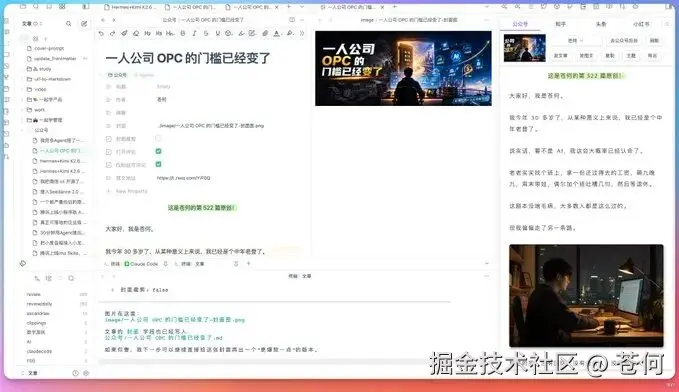This screenshot has width=679, height=392.
Task: Click the redo arrow in editor toolbar
Action: click(x=113, y=33)
